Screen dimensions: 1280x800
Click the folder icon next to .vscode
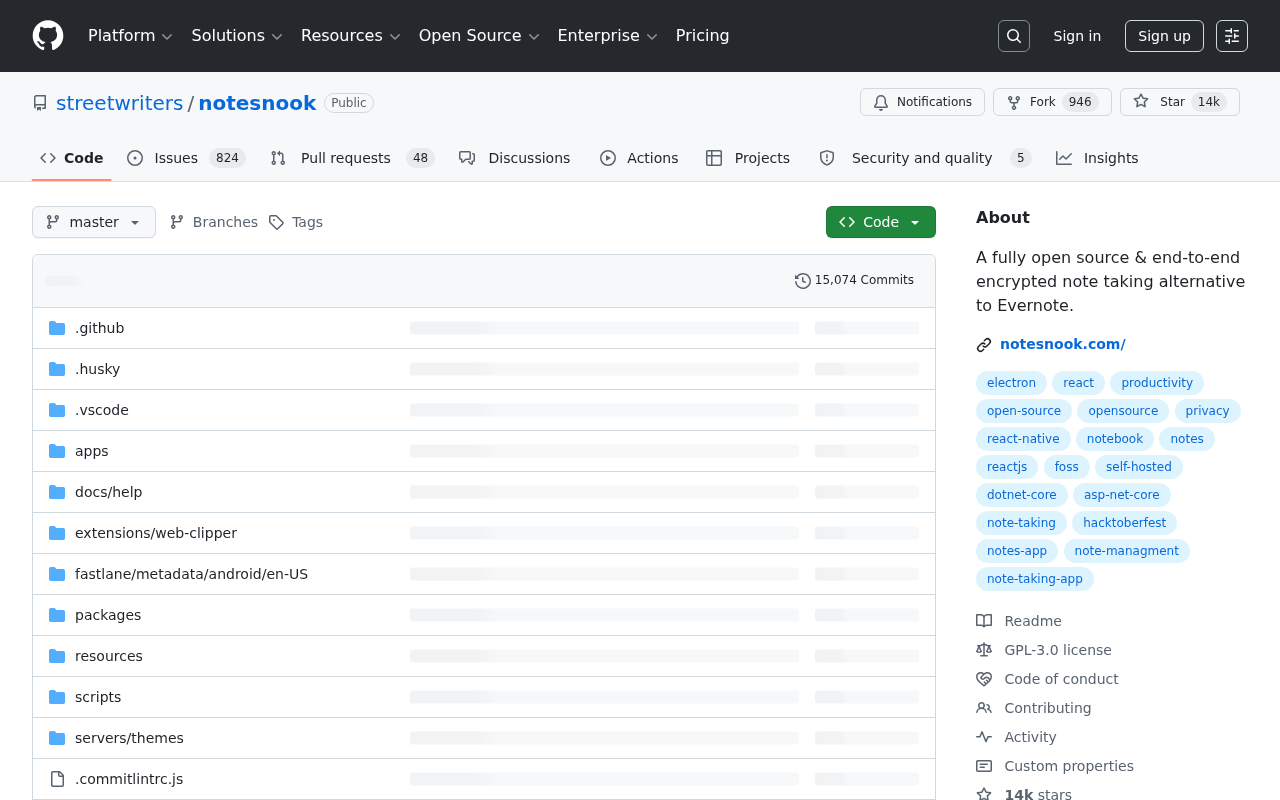[57, 410]
